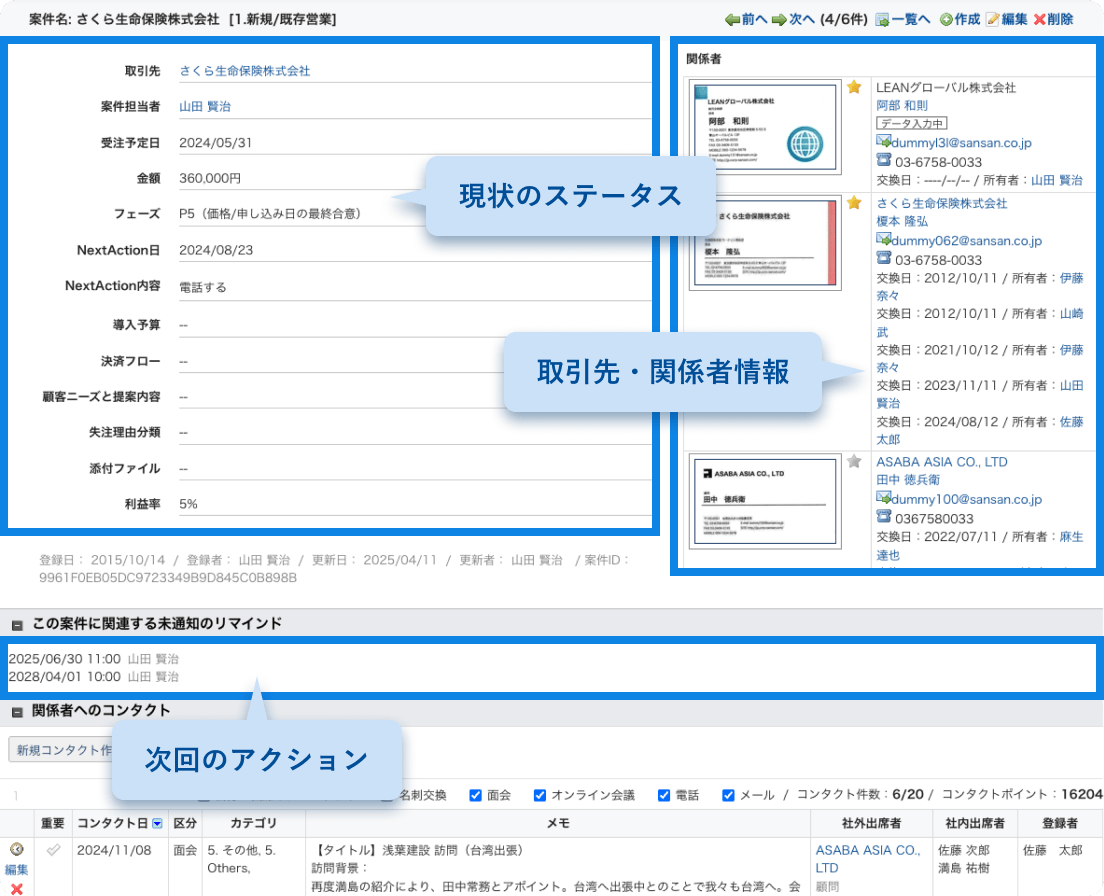Click the green right arrow for 次へ
The image size is (1104, 896).
coord(779,20)
